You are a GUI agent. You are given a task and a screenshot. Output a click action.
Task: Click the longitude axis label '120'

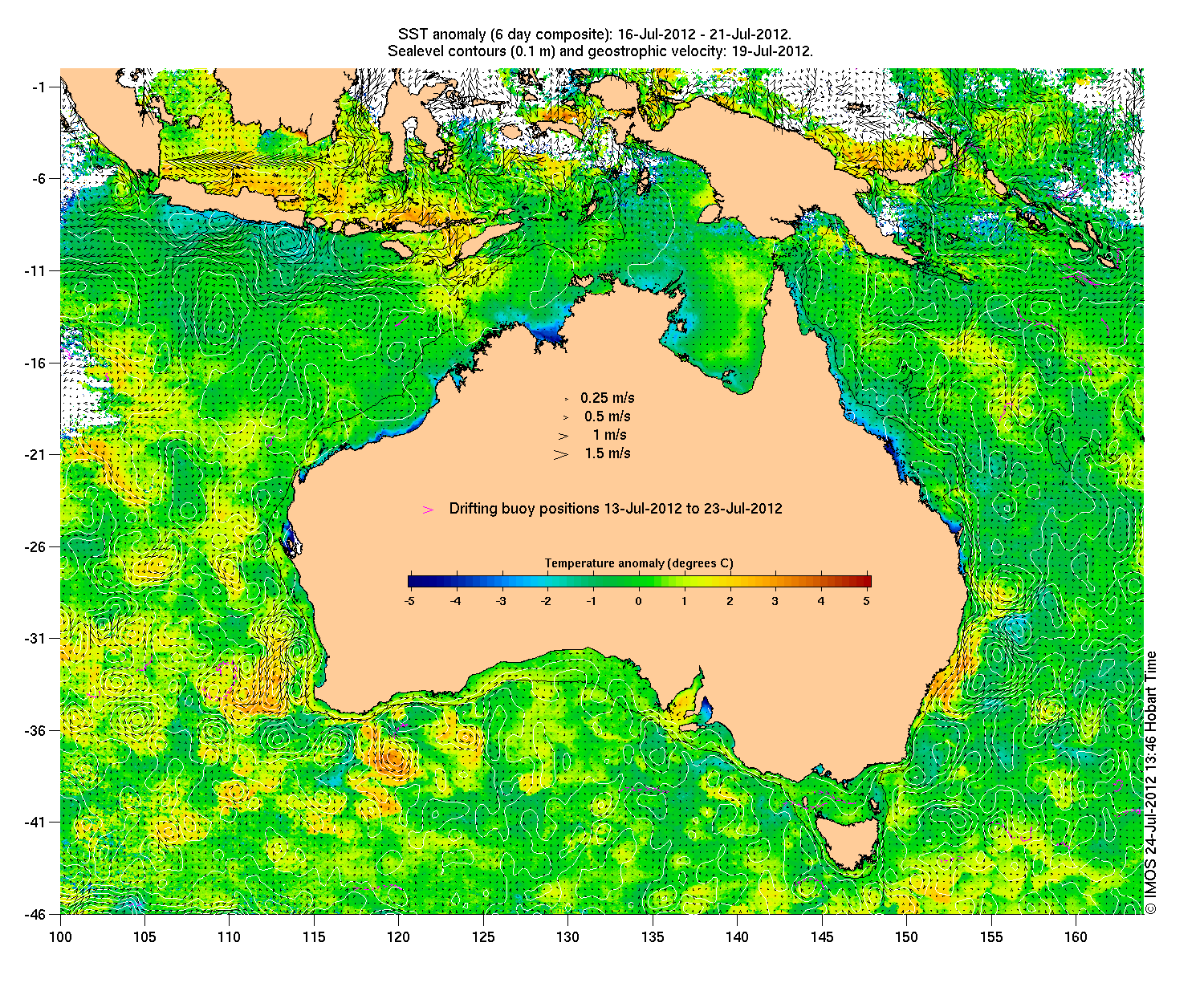click(399, 936)
